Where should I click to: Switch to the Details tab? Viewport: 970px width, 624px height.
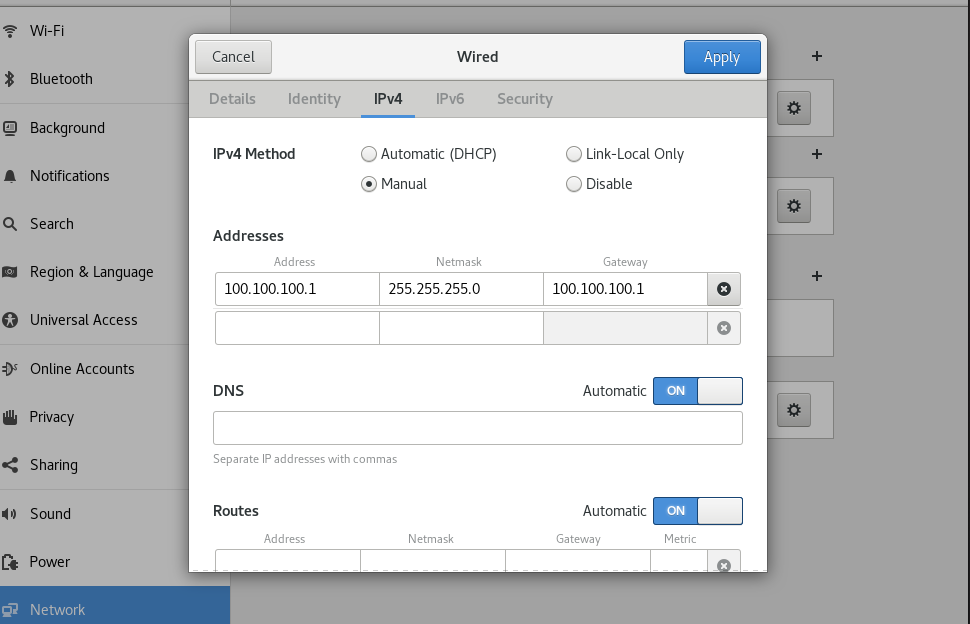click(x=232, y=99)
